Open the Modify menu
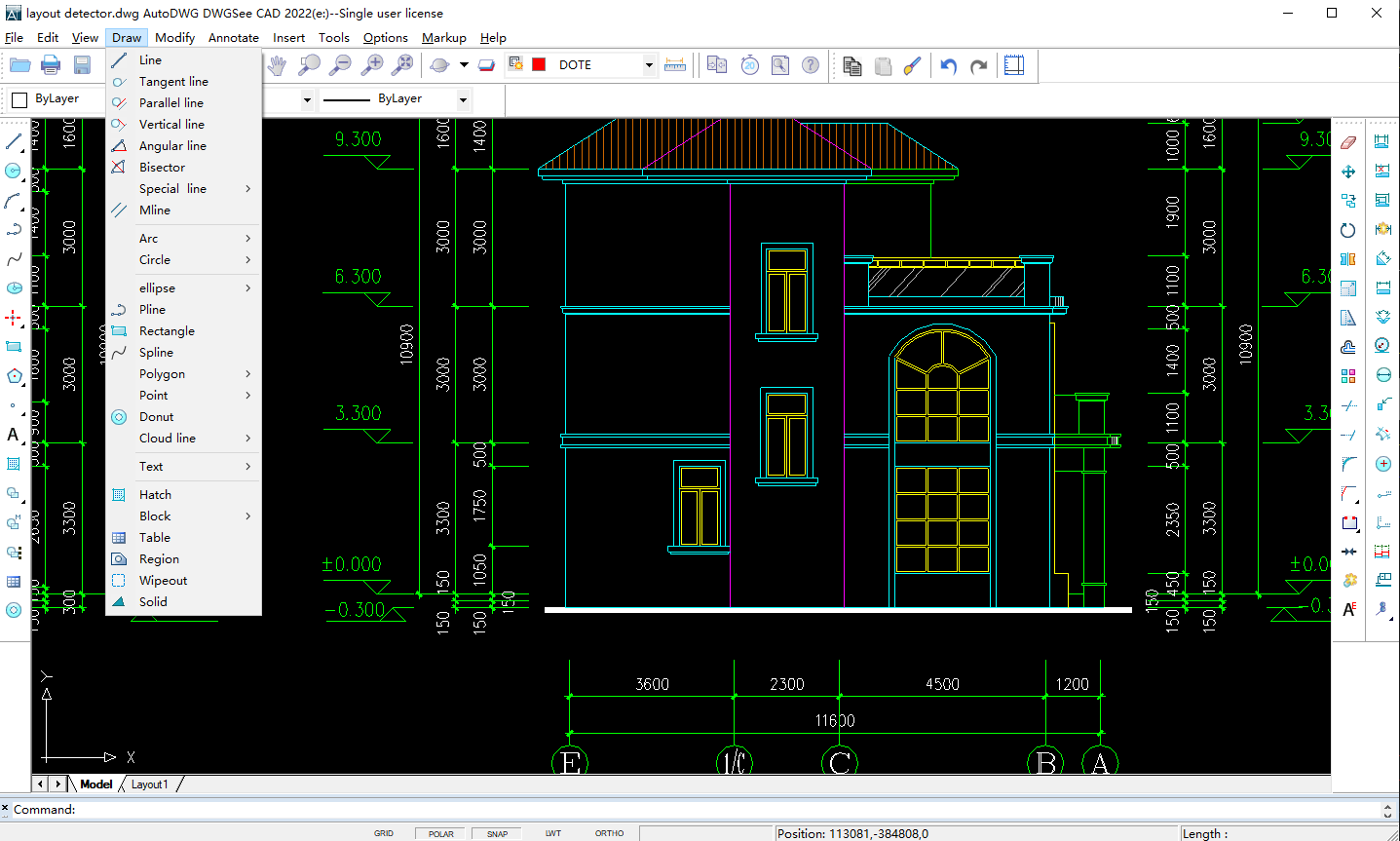The width and height of the screenshot is (1400, 841). tap(174, 38)
